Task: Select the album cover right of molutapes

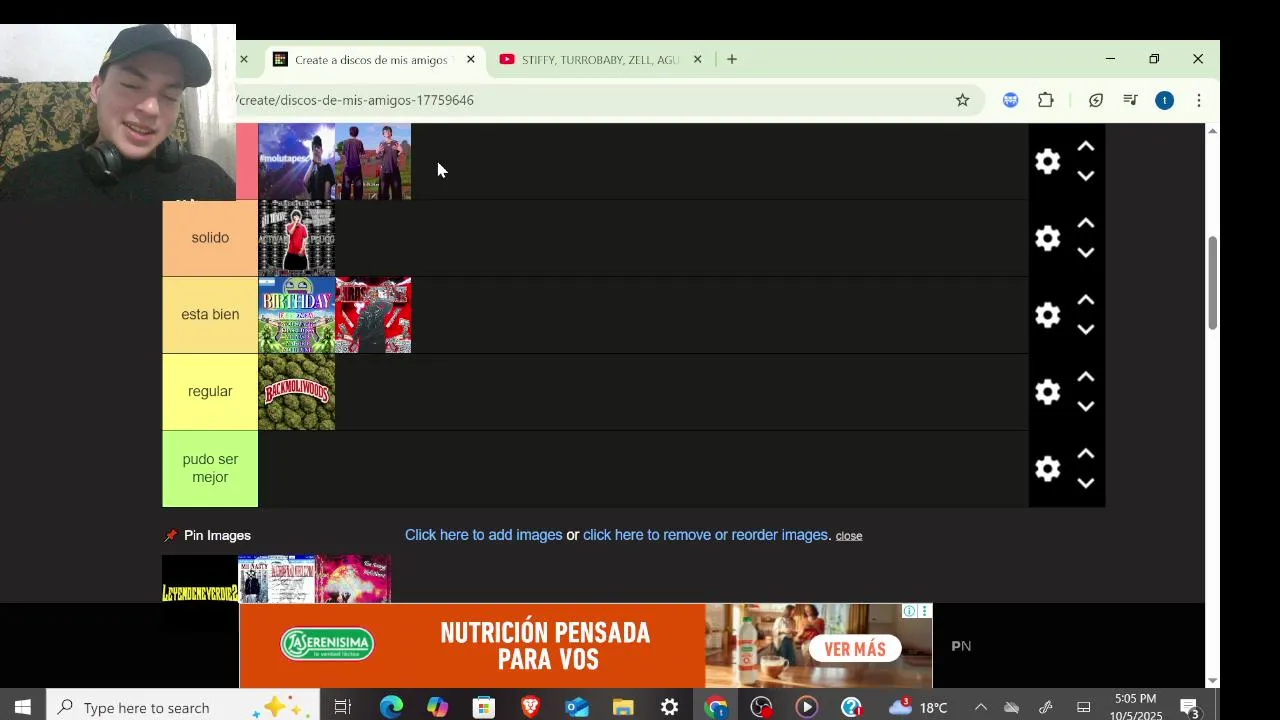Action: [x=373, y=161]
